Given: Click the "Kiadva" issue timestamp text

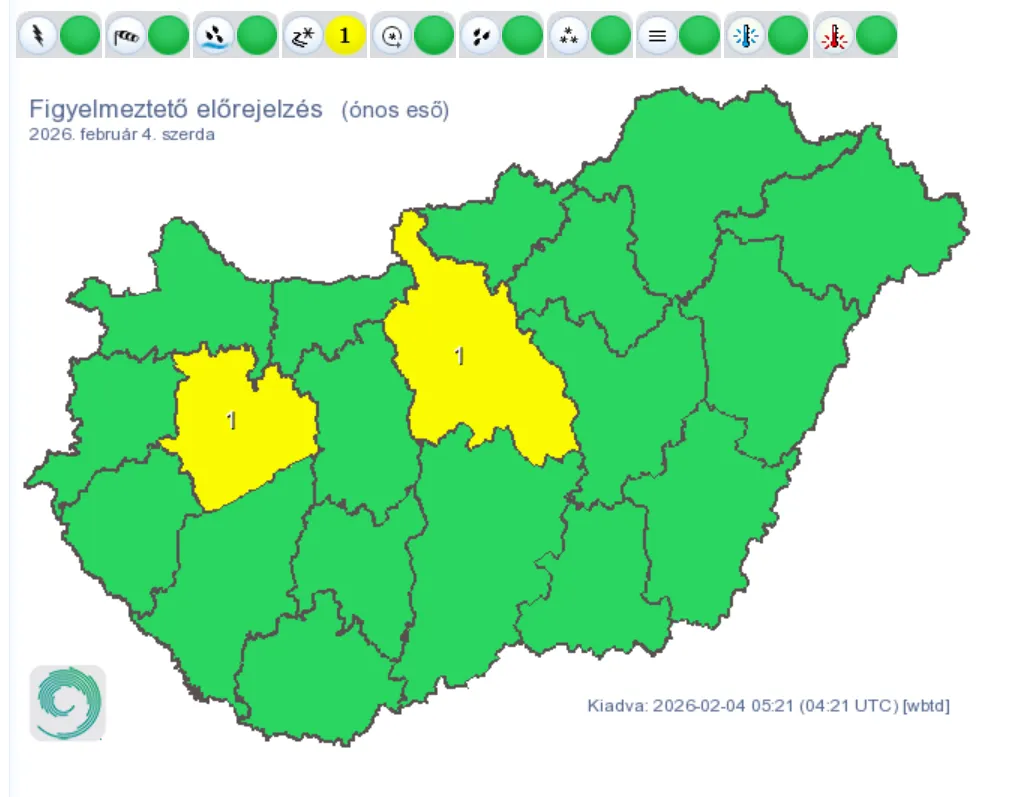Looking at the screenshot, I should tap(768, 706).
